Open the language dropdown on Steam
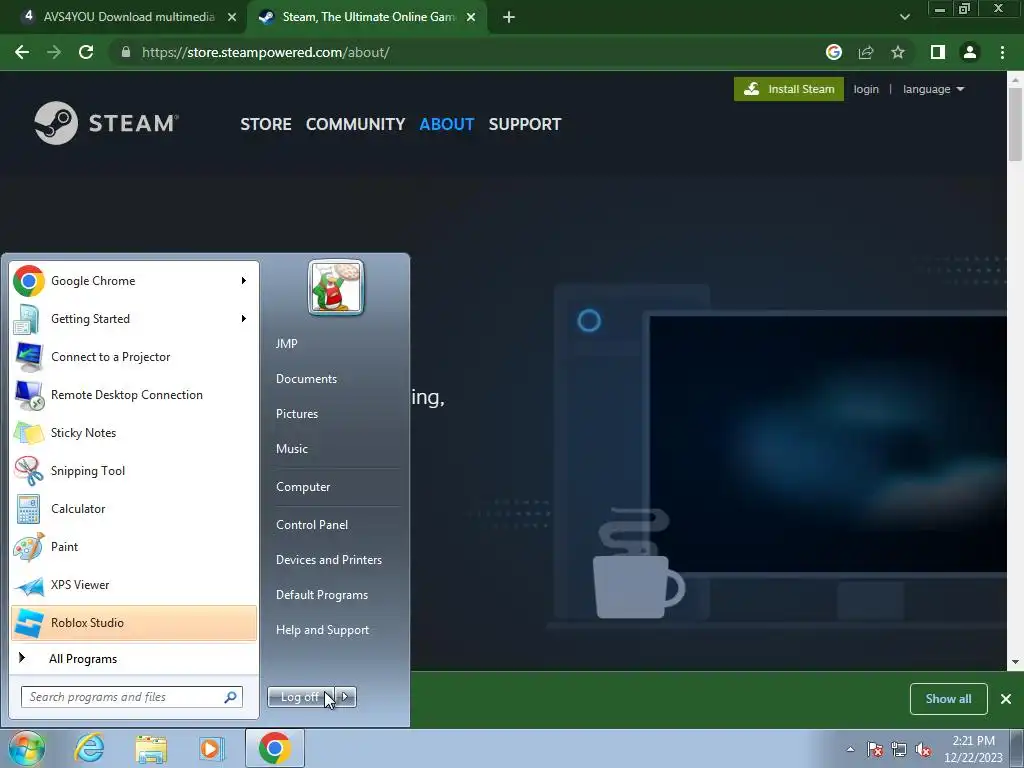Screen dimensions: 1024x768 coord(933,89)
